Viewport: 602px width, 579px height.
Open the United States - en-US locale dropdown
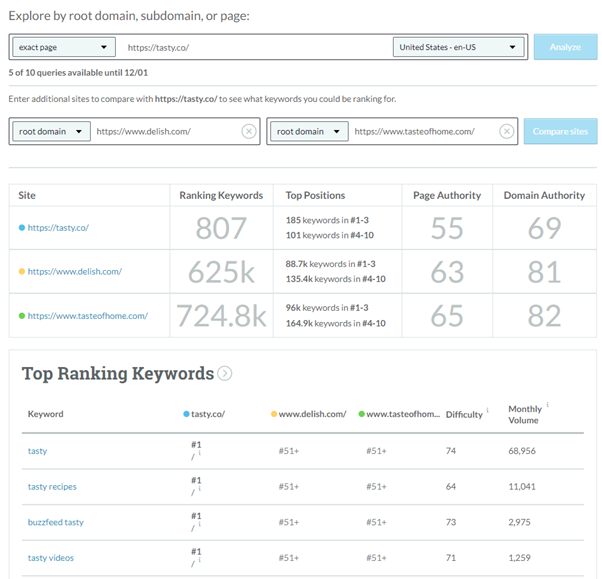(x=458, y=47)
